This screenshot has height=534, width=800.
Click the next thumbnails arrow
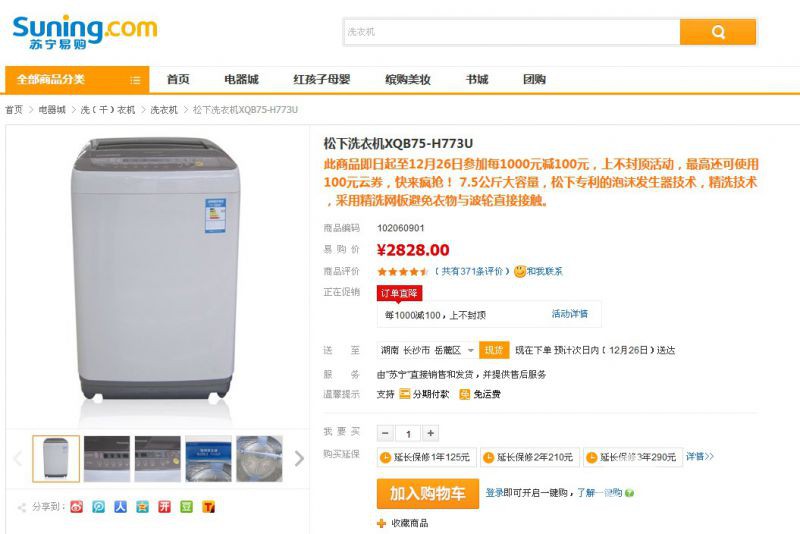(299, 459)
